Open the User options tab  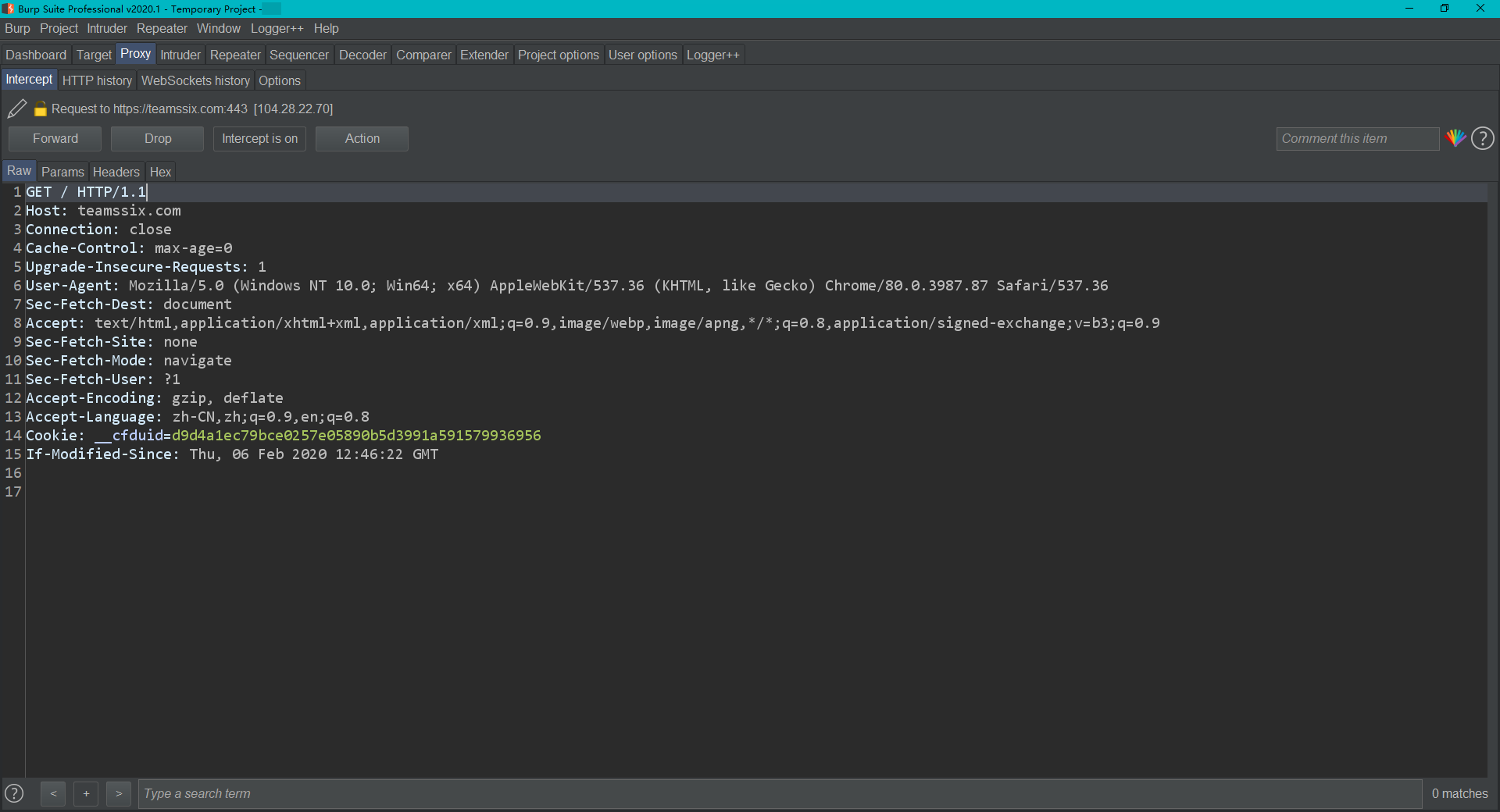point(643,55)
